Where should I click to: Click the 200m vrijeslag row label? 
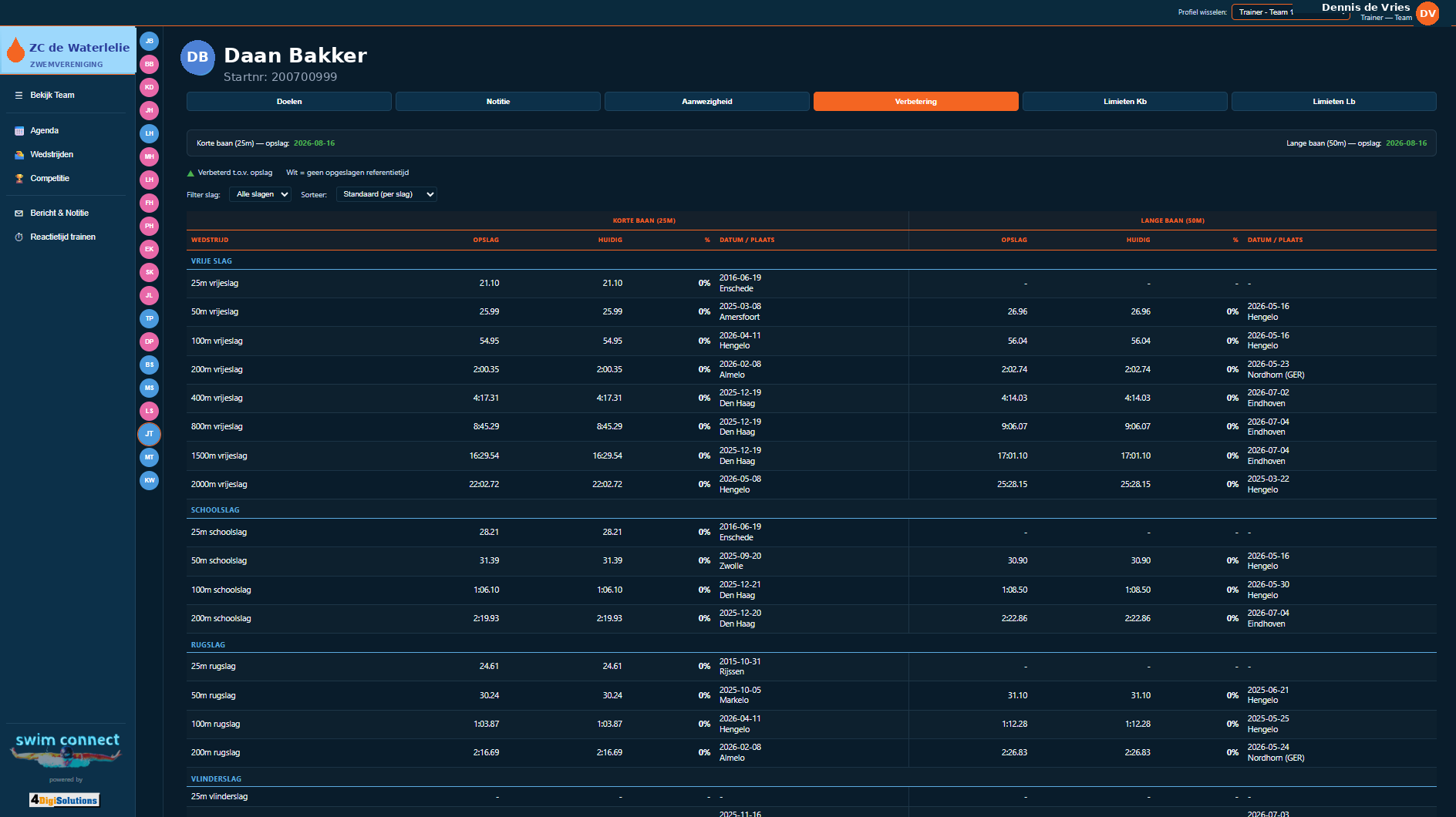(x=217, y=370)
